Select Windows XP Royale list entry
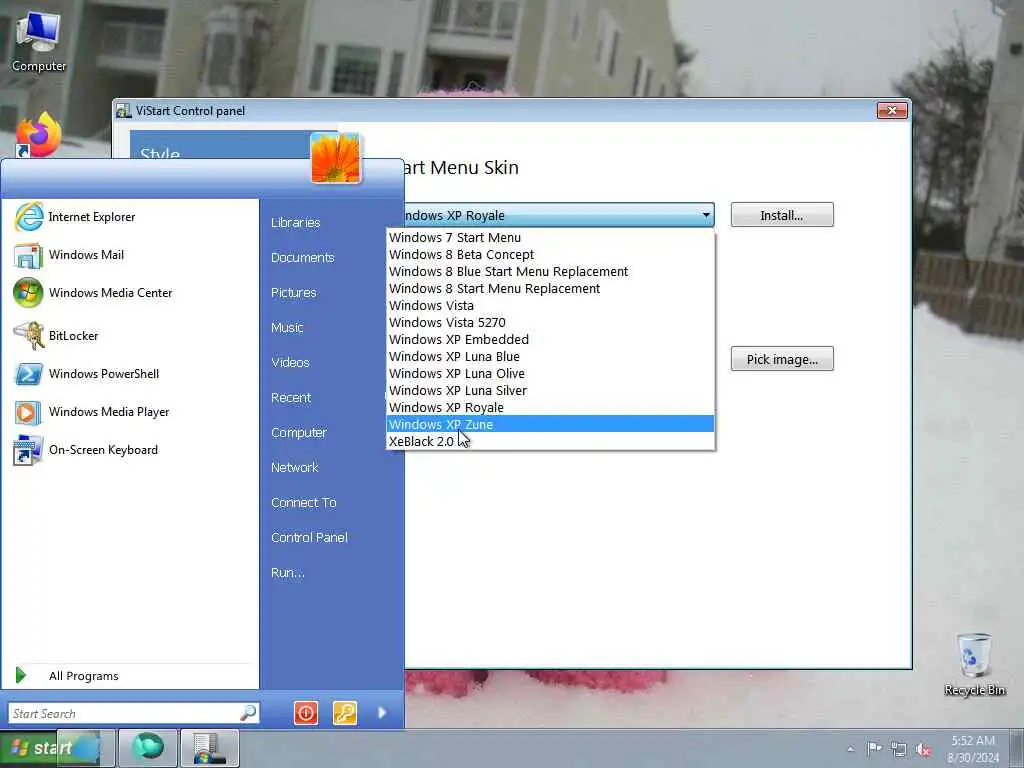1024x768 pixels. 551,408
